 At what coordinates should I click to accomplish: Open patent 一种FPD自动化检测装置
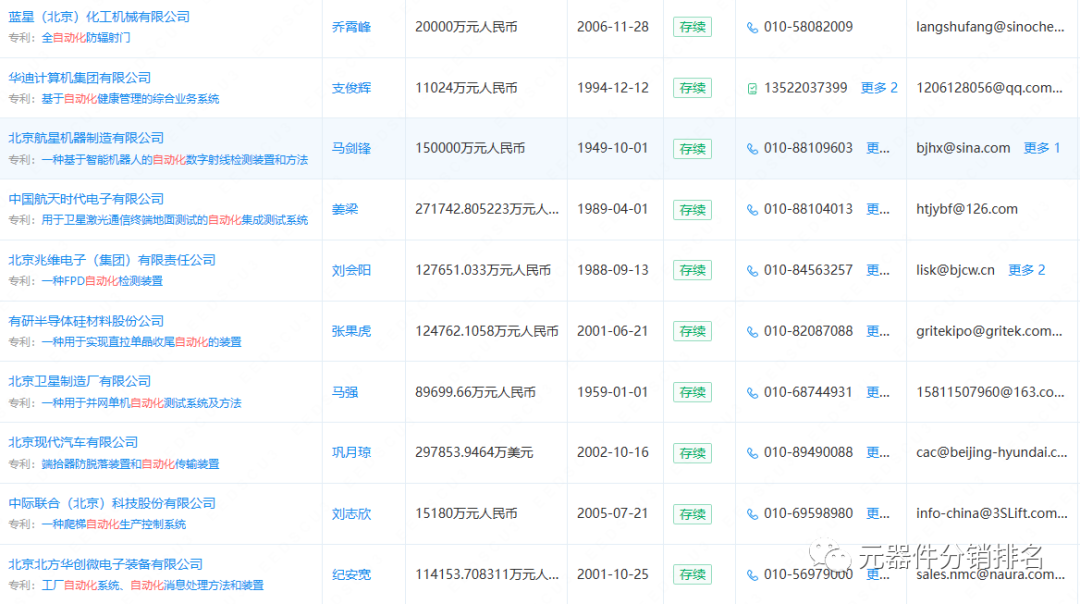(x=102, y=281)
